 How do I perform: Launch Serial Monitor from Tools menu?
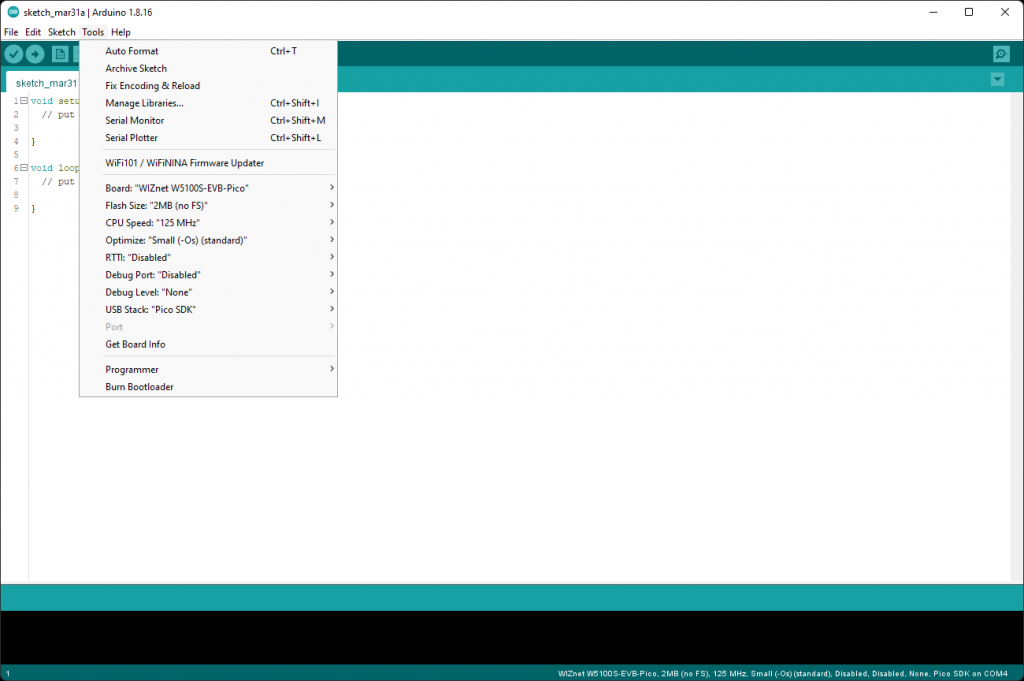208,120
